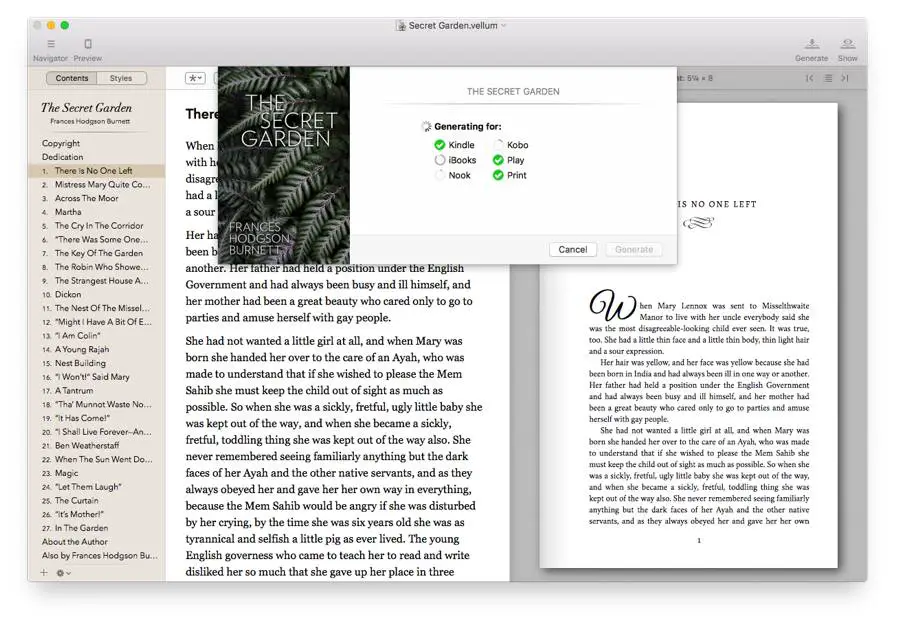
Task: Cancel the book generation
Action: [573, 250]
